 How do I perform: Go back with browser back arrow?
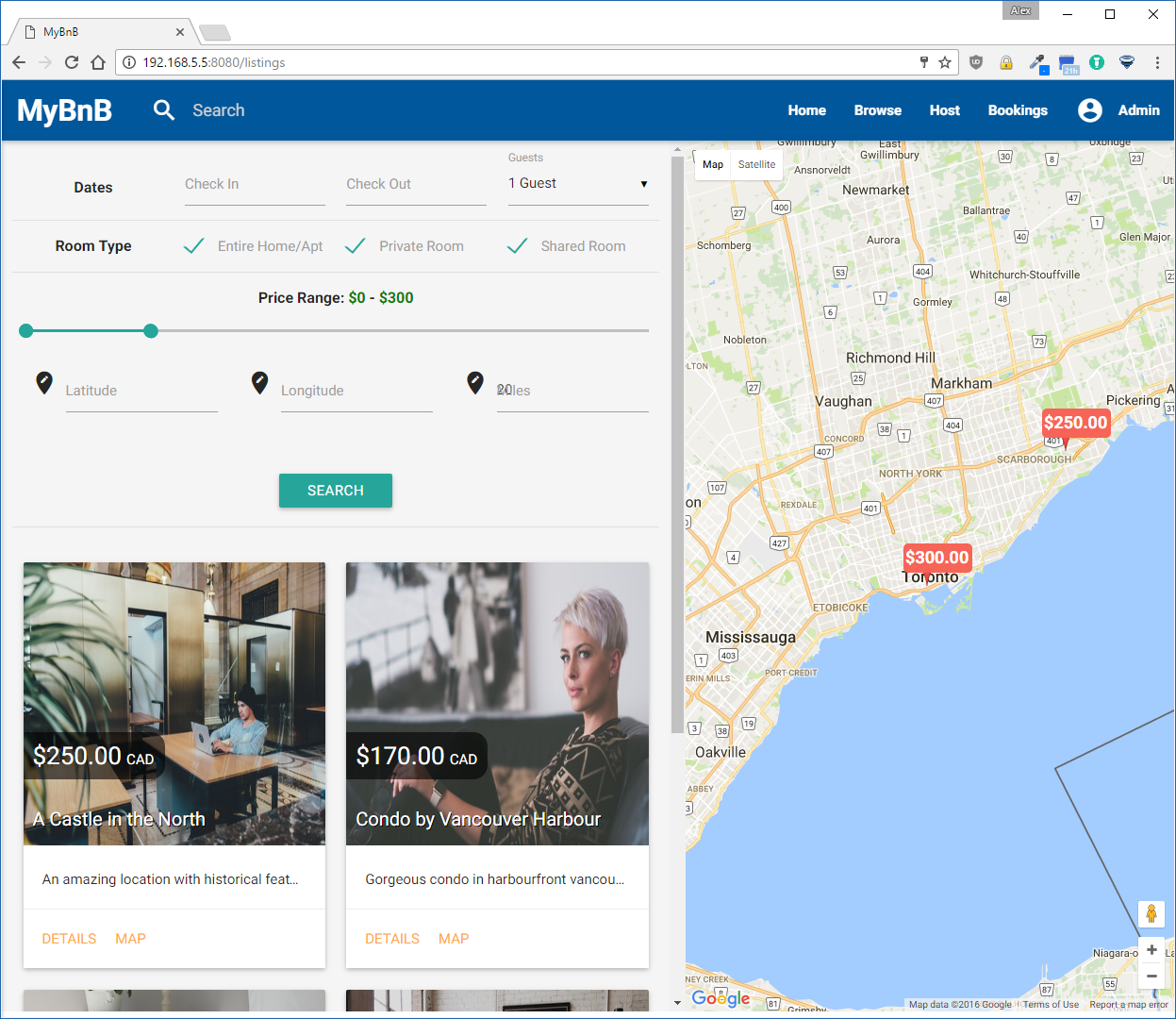pos(19,62)
